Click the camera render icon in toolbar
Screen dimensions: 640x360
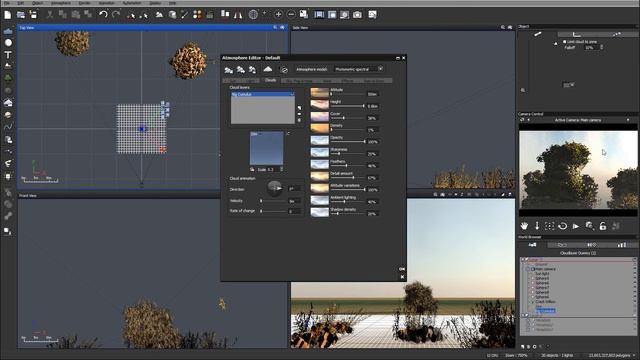[358, 15]
